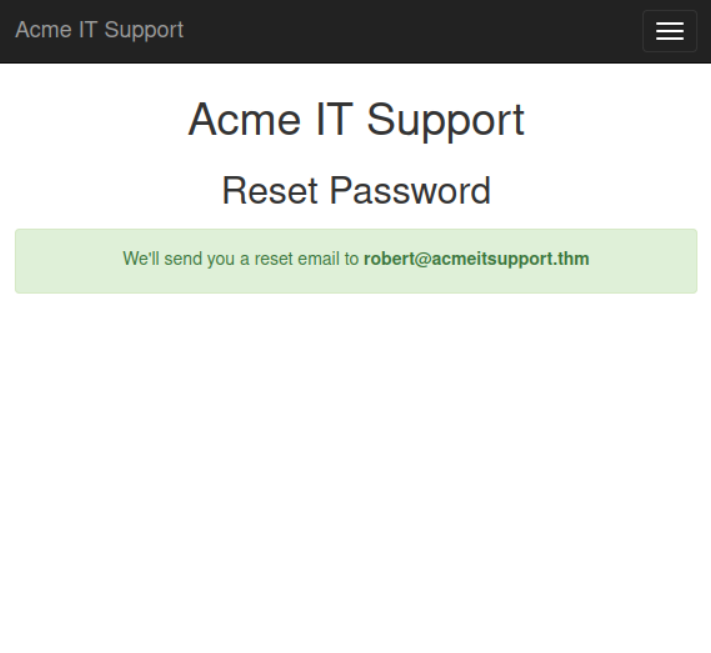Click the large Acme IT Support page heading

coord(355,120)
